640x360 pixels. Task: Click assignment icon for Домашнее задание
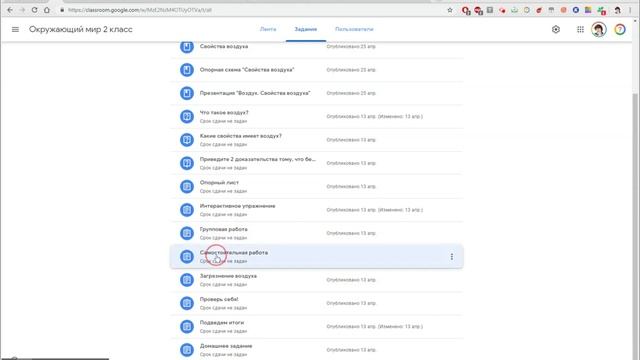187,350
